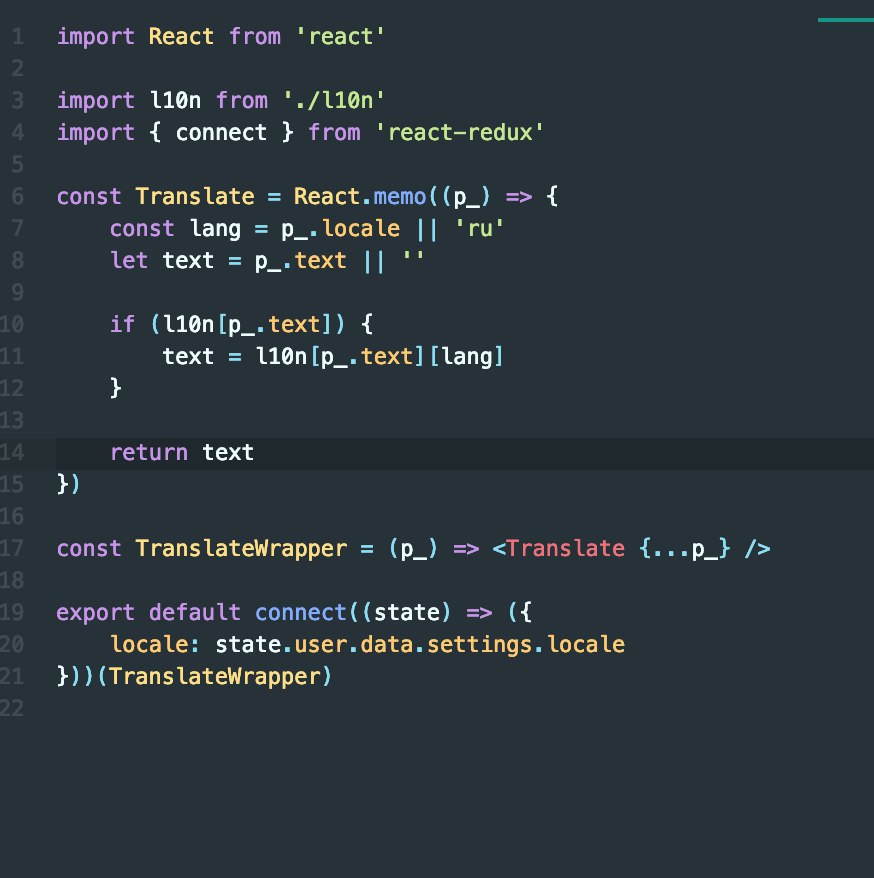Click [lang] index on line 11

click(466, 357)
